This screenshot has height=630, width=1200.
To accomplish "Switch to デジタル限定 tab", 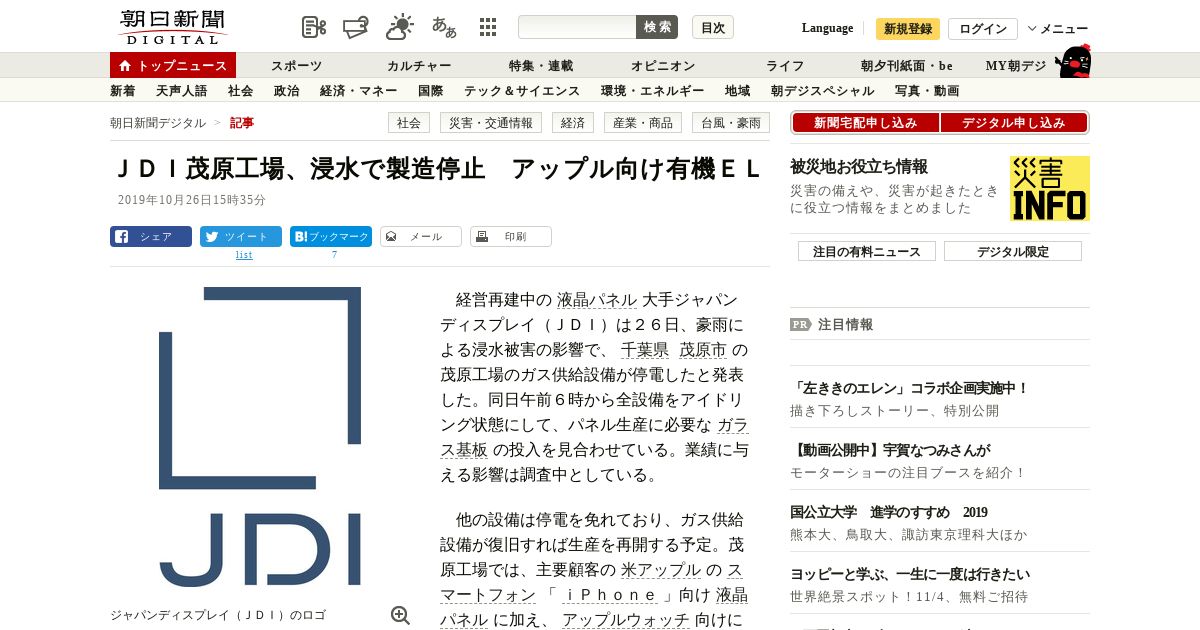I will [x=1013, y=251].
